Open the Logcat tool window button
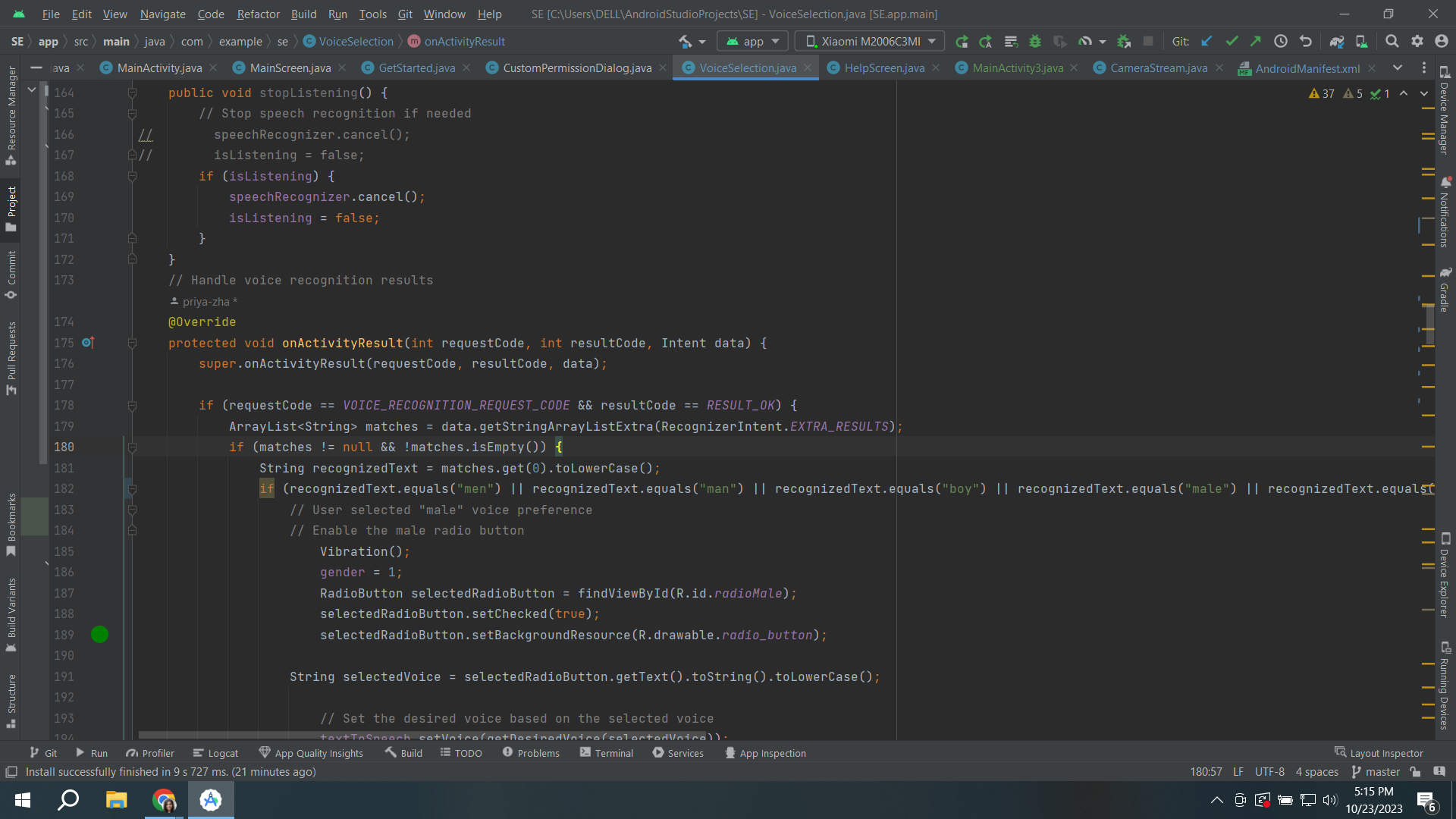Image resolution: width=1456 pixels, height=819 pixels. coord(215,753)
